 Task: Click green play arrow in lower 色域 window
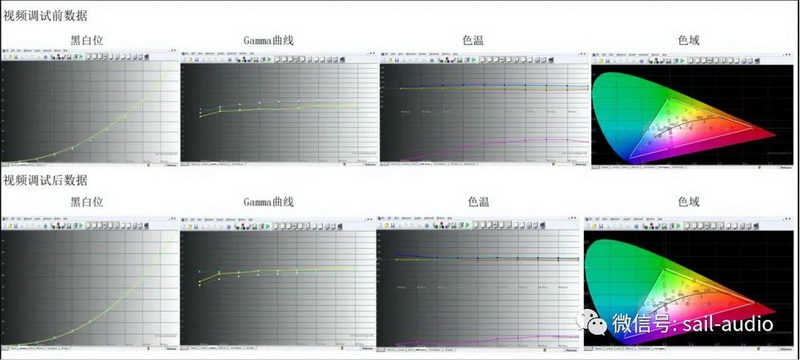679,225
